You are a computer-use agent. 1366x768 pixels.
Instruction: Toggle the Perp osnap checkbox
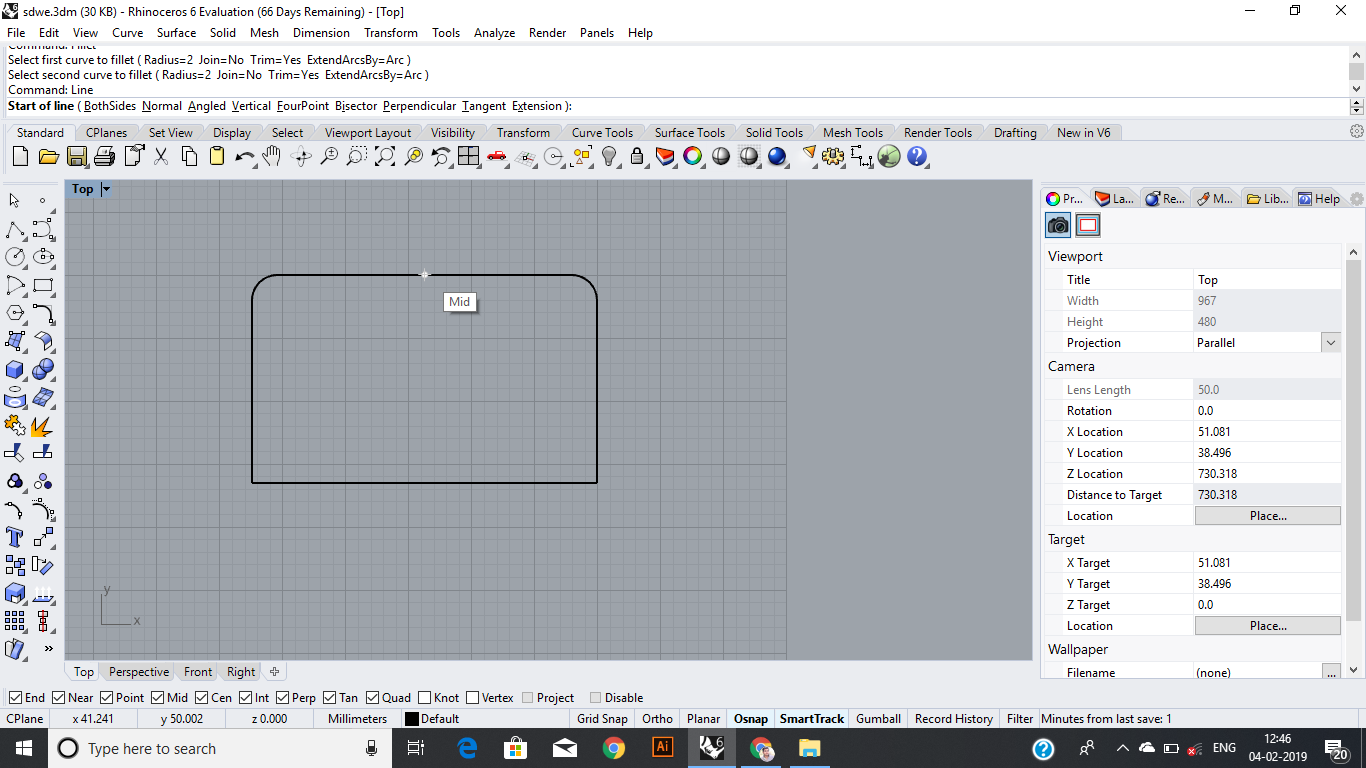pos(283,698)
